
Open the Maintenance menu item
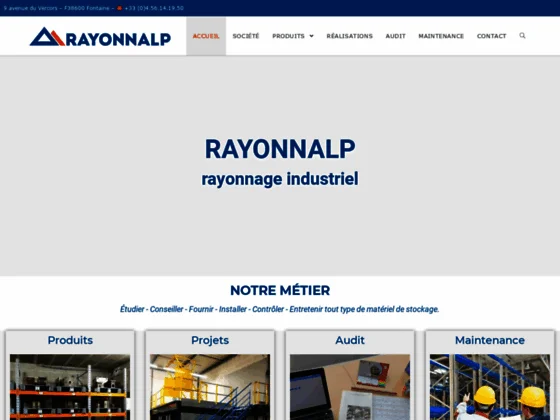[441, 36]
